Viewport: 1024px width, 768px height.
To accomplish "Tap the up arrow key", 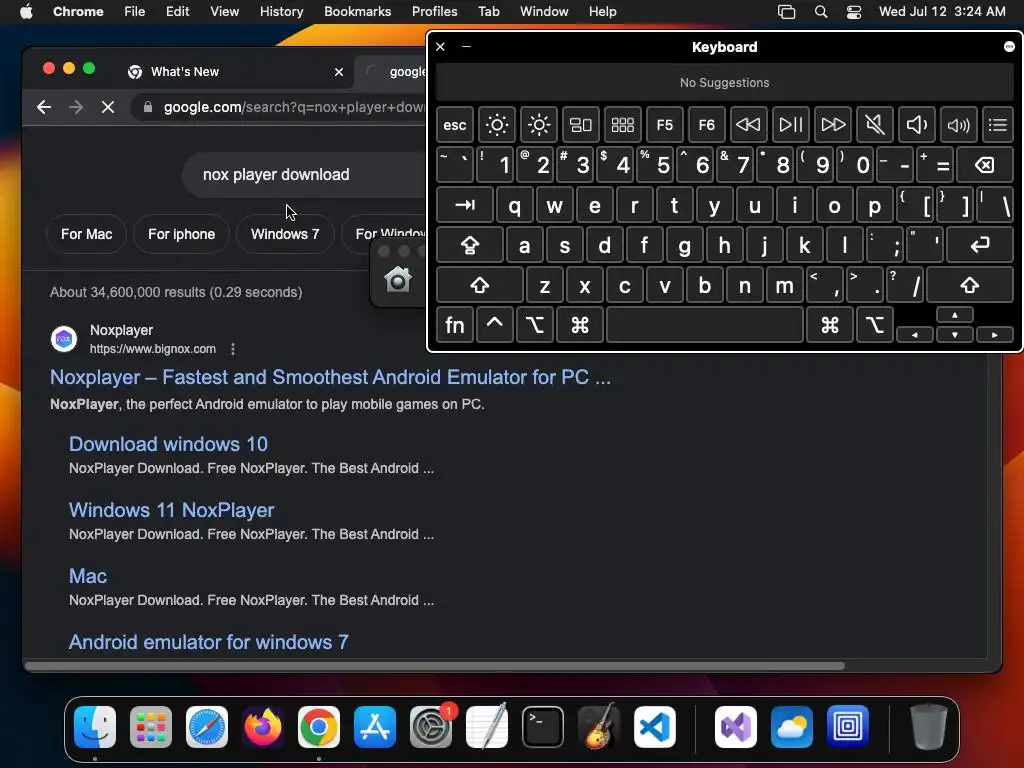I will coord(955,315).
